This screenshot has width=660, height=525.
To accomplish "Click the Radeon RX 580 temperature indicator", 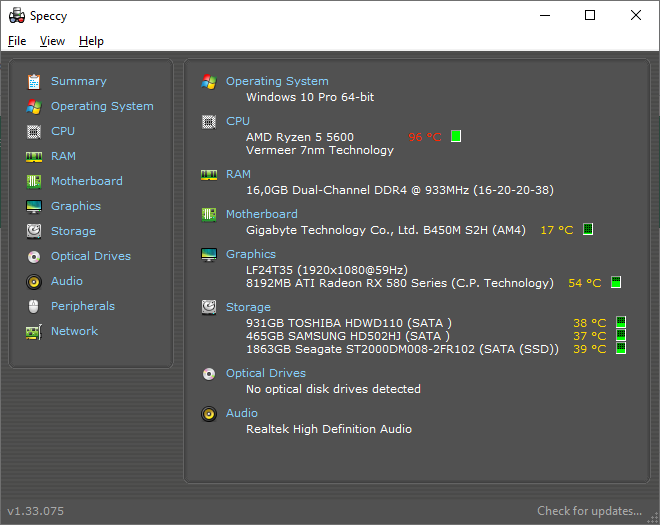I will pos(616,282).
